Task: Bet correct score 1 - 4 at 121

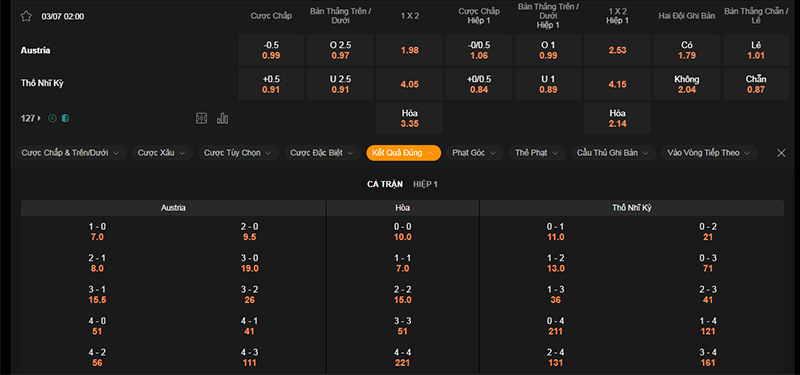Action: (x=708, y=326)
